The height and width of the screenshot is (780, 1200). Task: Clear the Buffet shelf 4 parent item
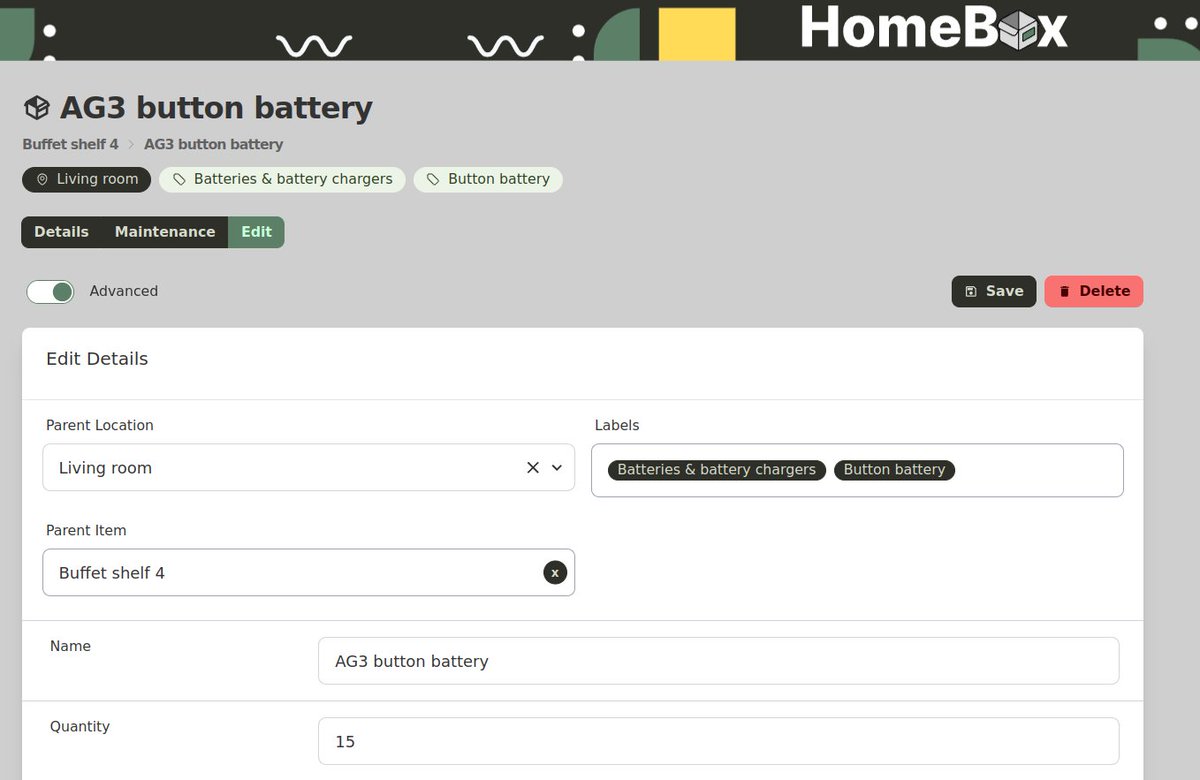tap(555, 572)
